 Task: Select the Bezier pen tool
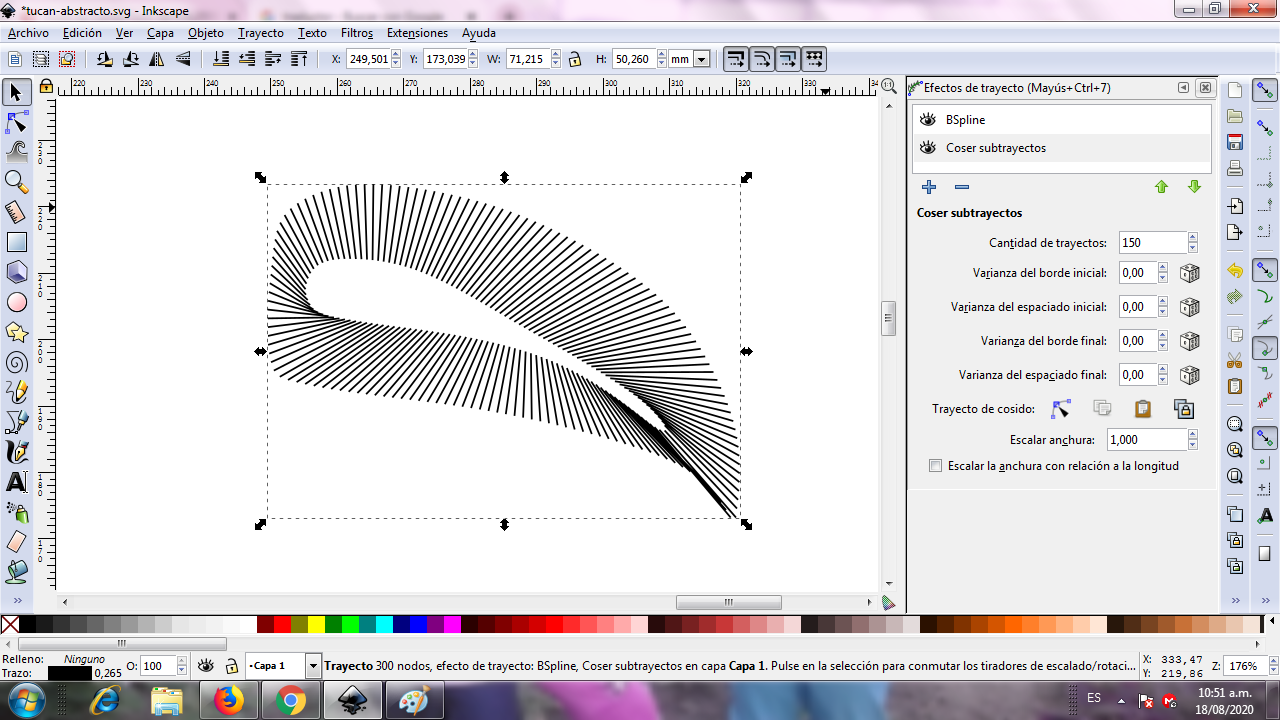pyautogui.click(x=16, y=422)
